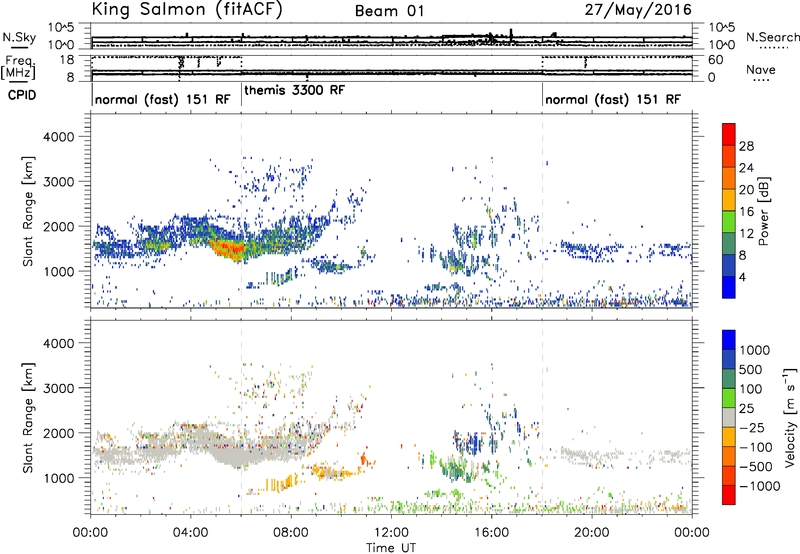This screenshot has width=800, height=554.
Task: Click the strong red-orange echo in power panel
Action: pos(231,249)
